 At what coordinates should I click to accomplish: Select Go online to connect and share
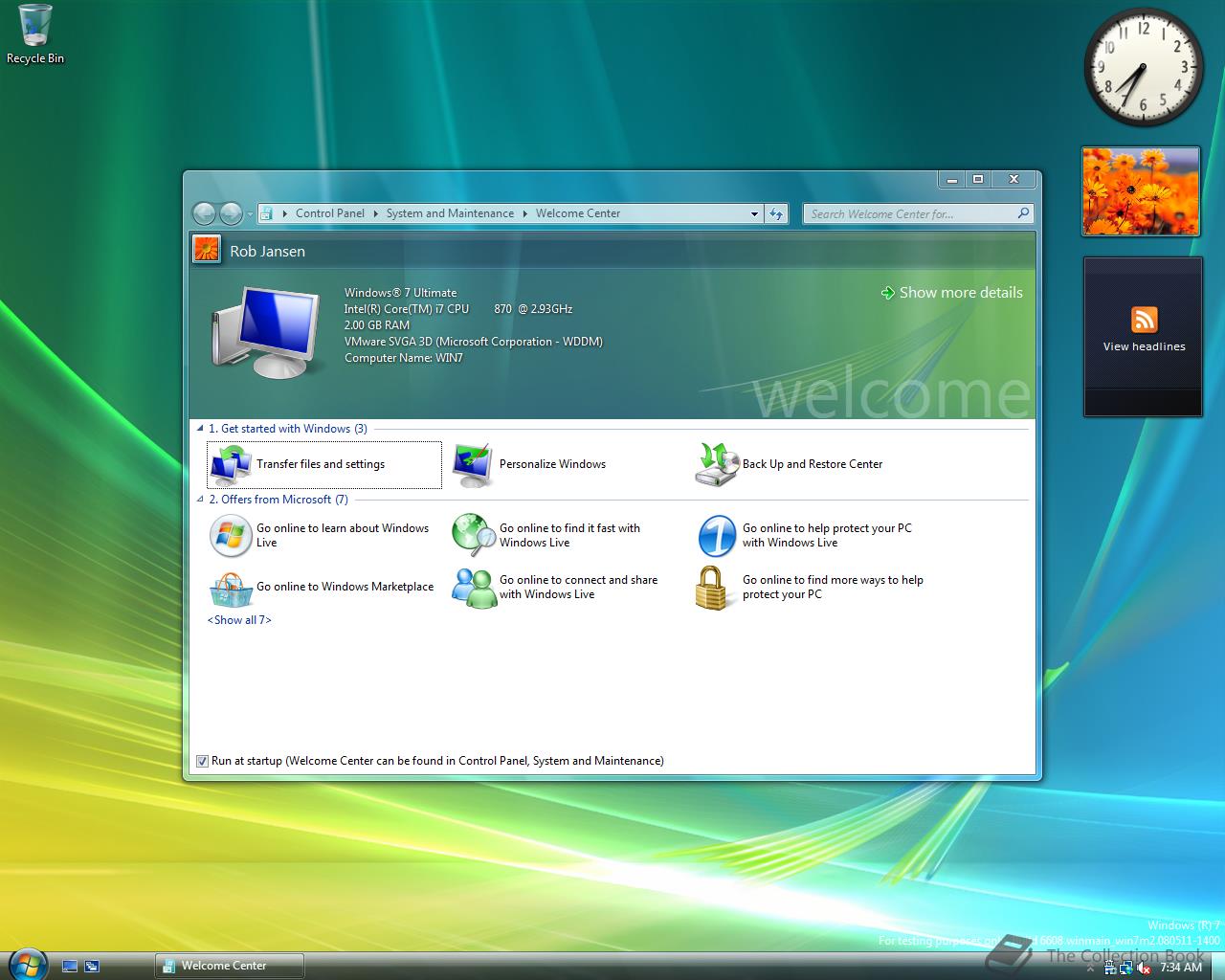click(578, 587)
